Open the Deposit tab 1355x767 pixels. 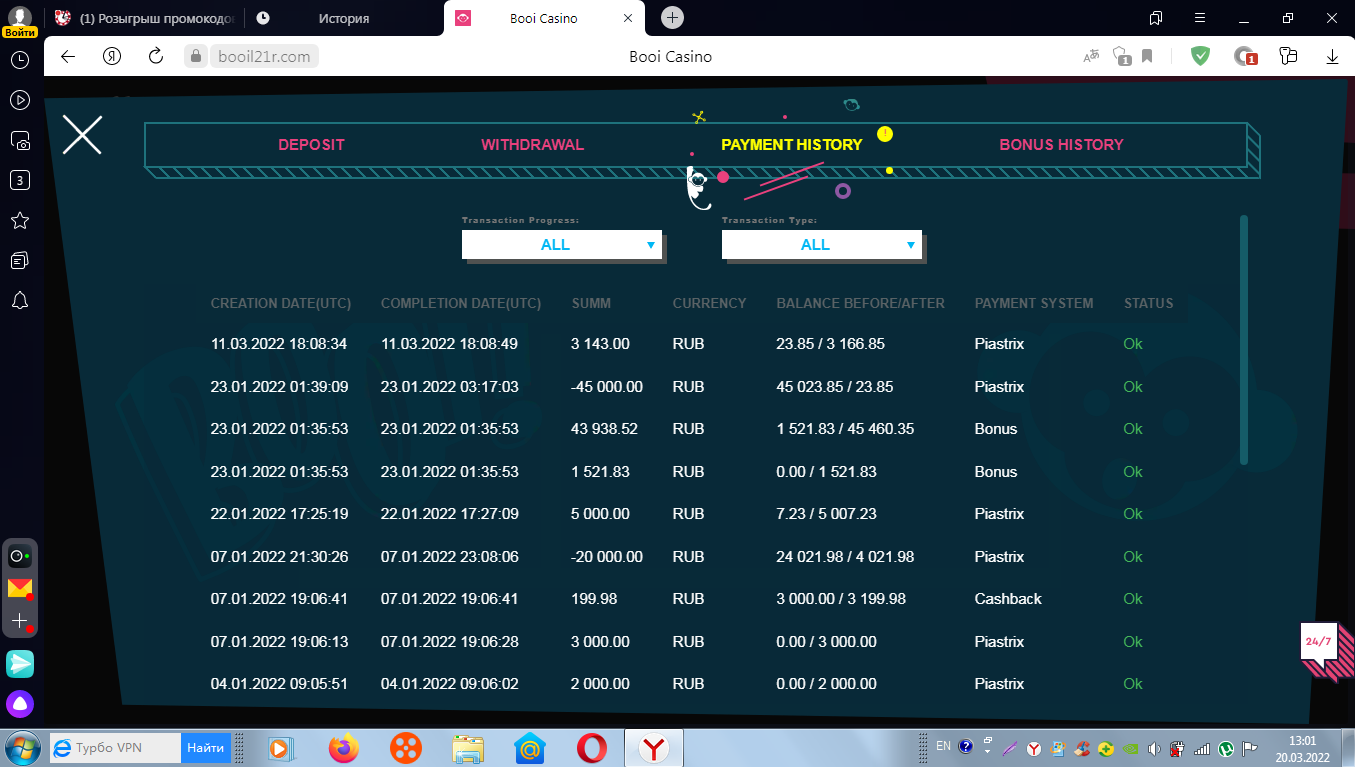pos(311,145)
